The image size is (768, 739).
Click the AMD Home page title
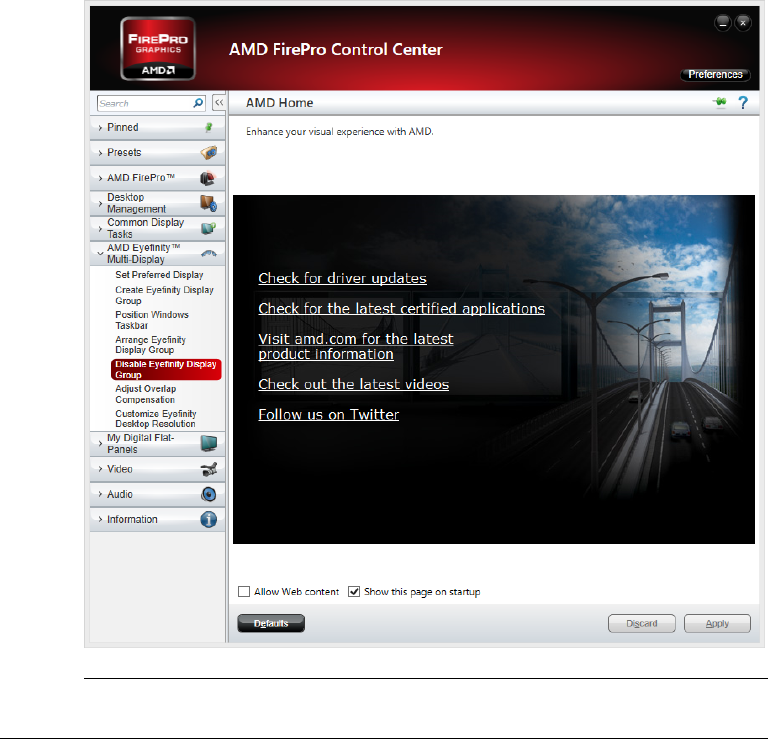tap(279, 103)
